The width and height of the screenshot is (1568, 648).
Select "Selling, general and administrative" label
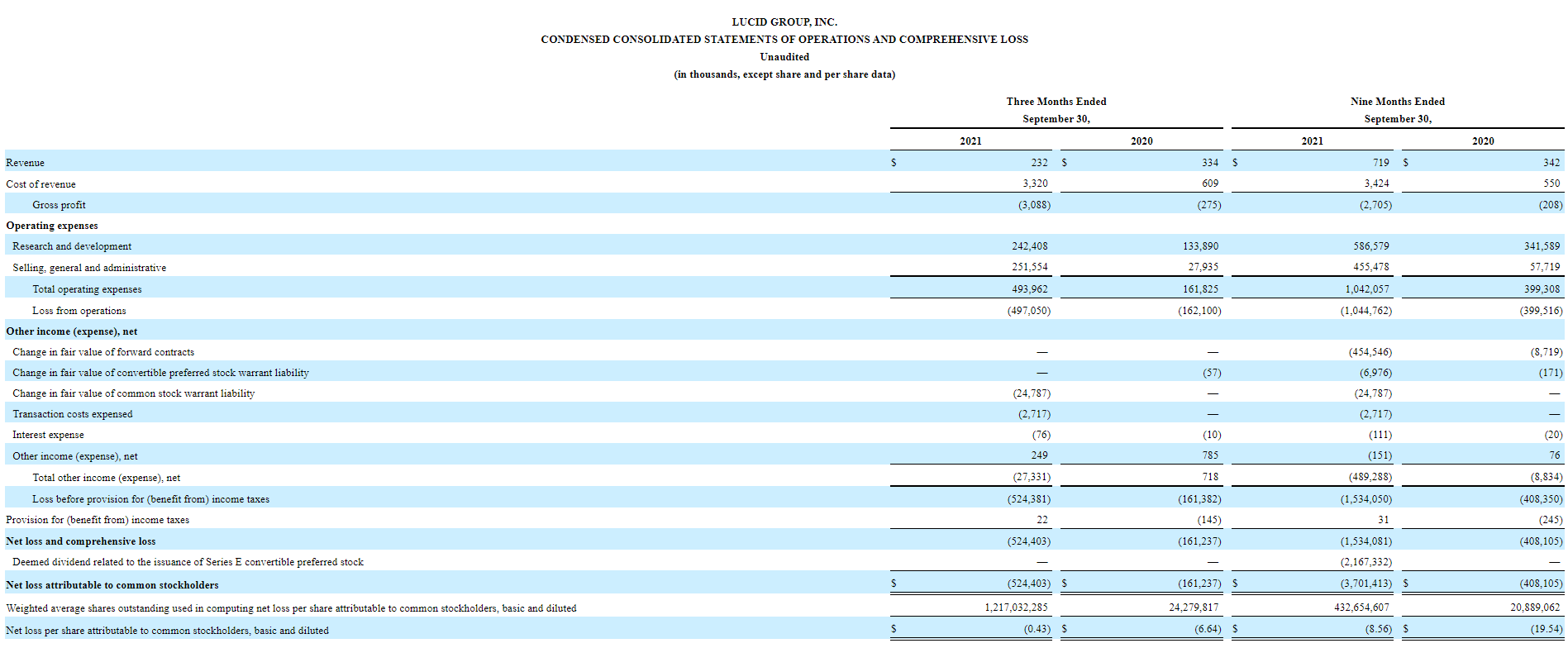(x=89, y=268)
